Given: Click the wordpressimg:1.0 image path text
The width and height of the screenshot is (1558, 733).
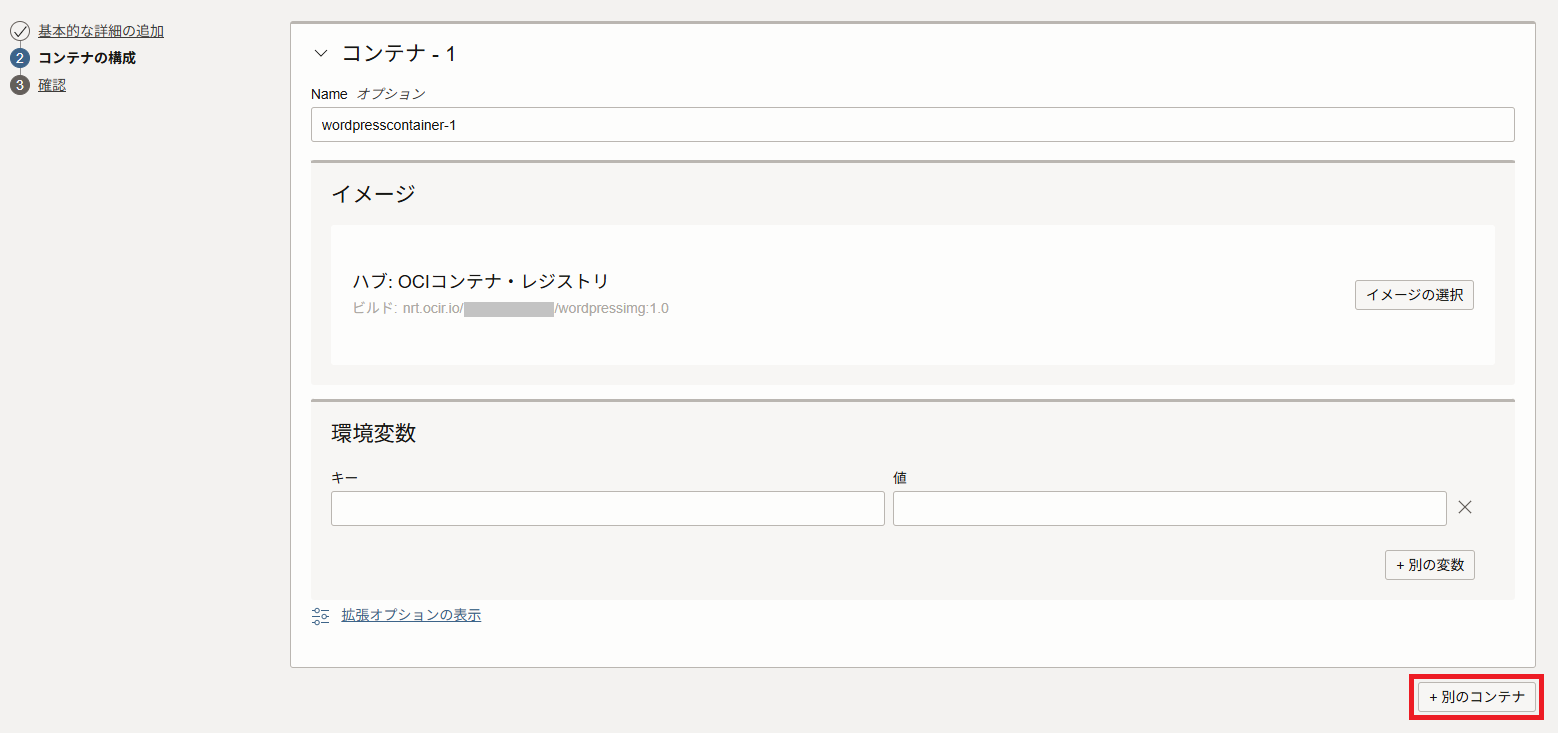Looking at the screenshot, I should click(x=612, y=308).
